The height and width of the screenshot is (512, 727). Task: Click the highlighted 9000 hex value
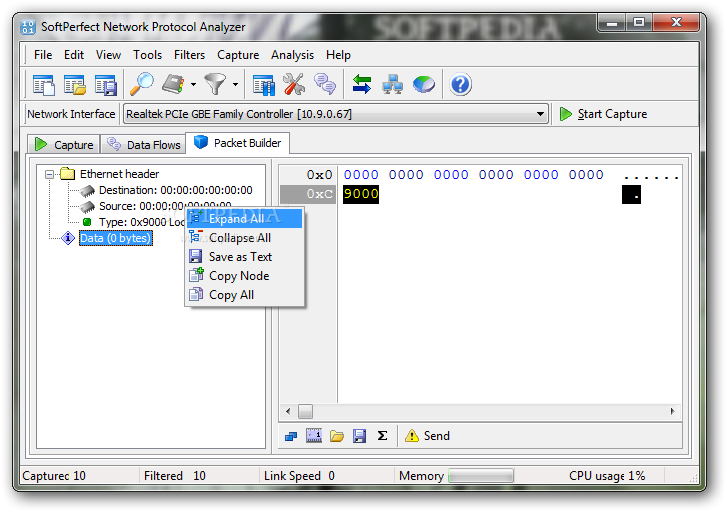(361, 194)
